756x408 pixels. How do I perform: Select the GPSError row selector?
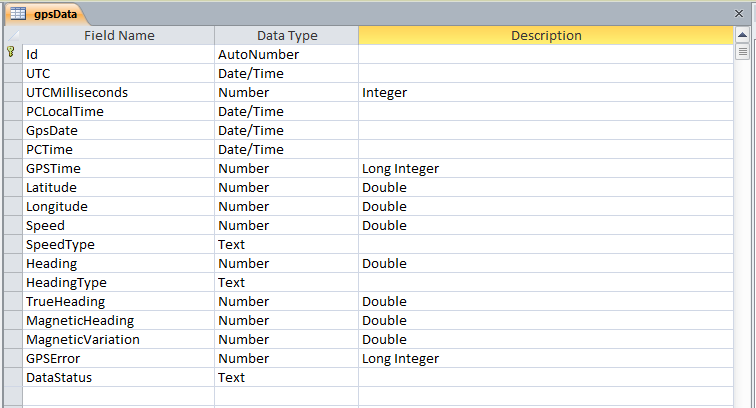click(13, 358)
